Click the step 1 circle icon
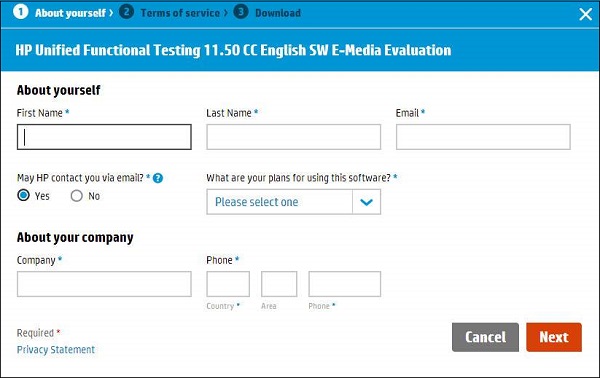The image size is (600, 378). click(x=21, y=12)
